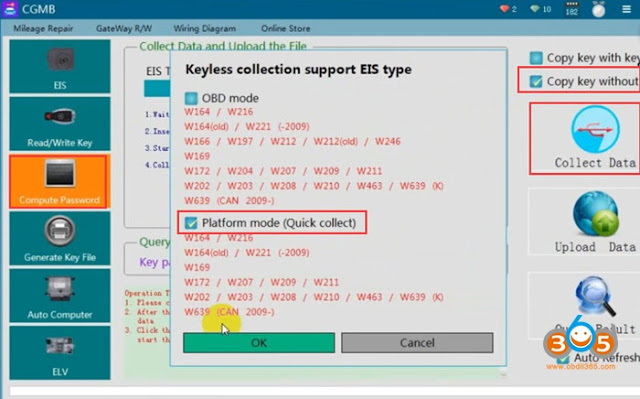
Task: Click the 182 counter icon in title bar
Action: (x=572, y=9)
